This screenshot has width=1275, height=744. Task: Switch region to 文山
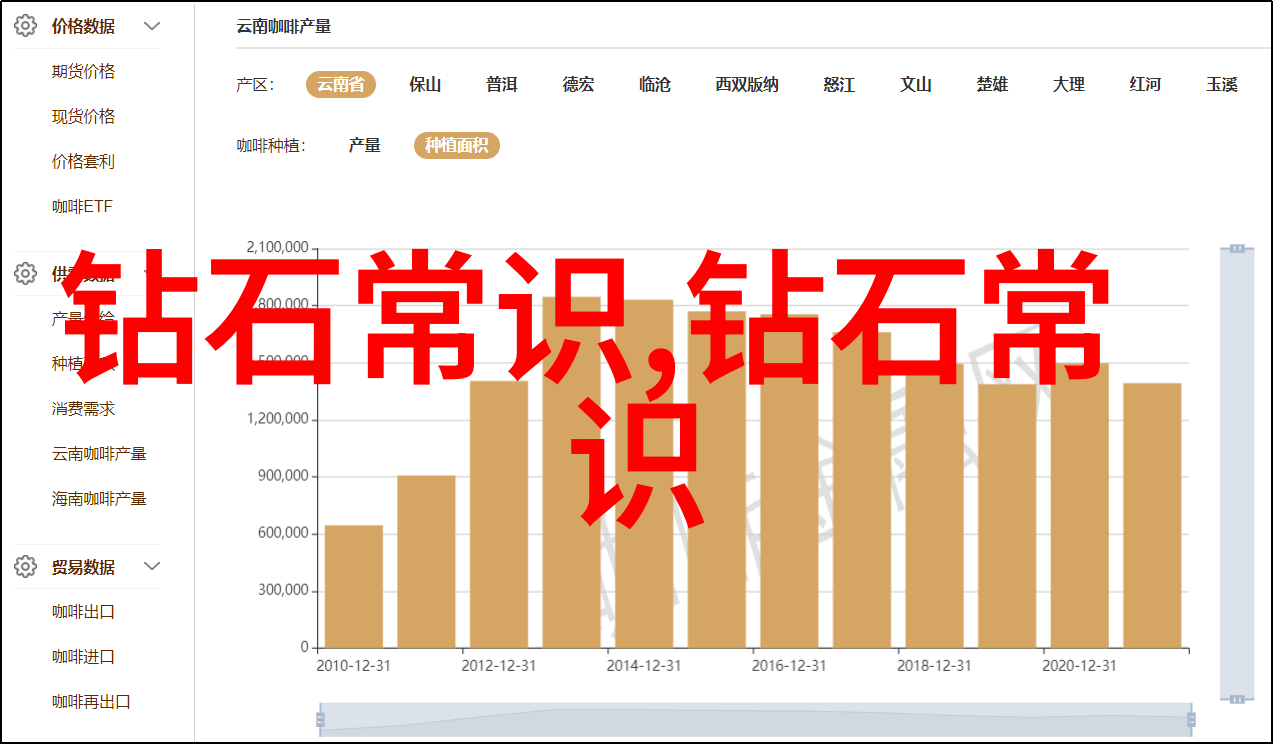pos(916,85)
